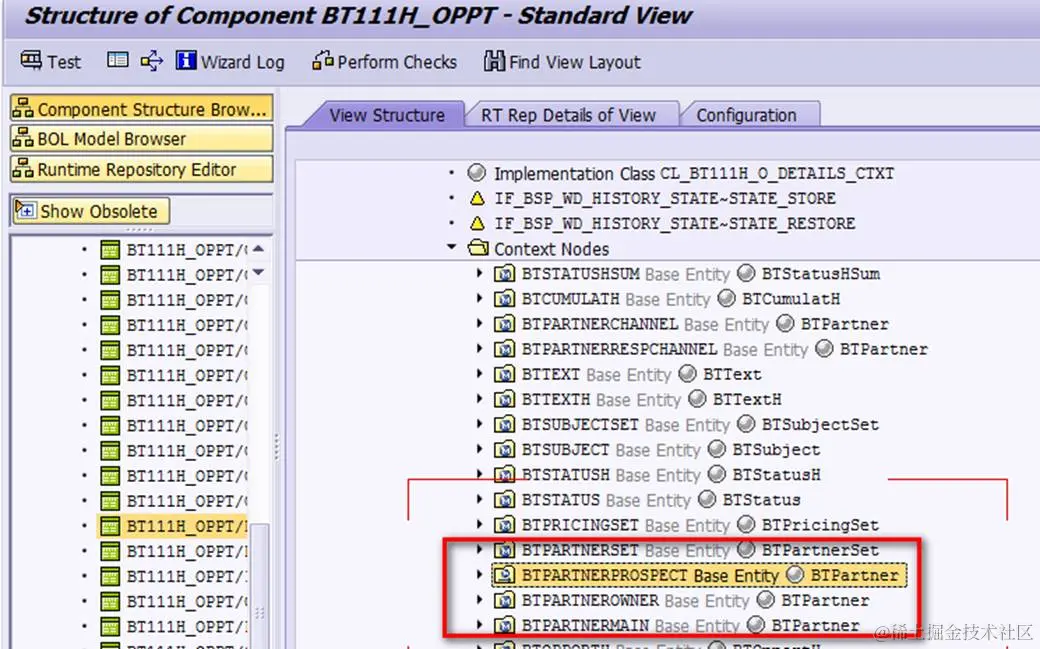The height and width of the screenshot is (649, 1040).
Task: Click BTCUMULATH node icon
Action: [x=505, y=299]
